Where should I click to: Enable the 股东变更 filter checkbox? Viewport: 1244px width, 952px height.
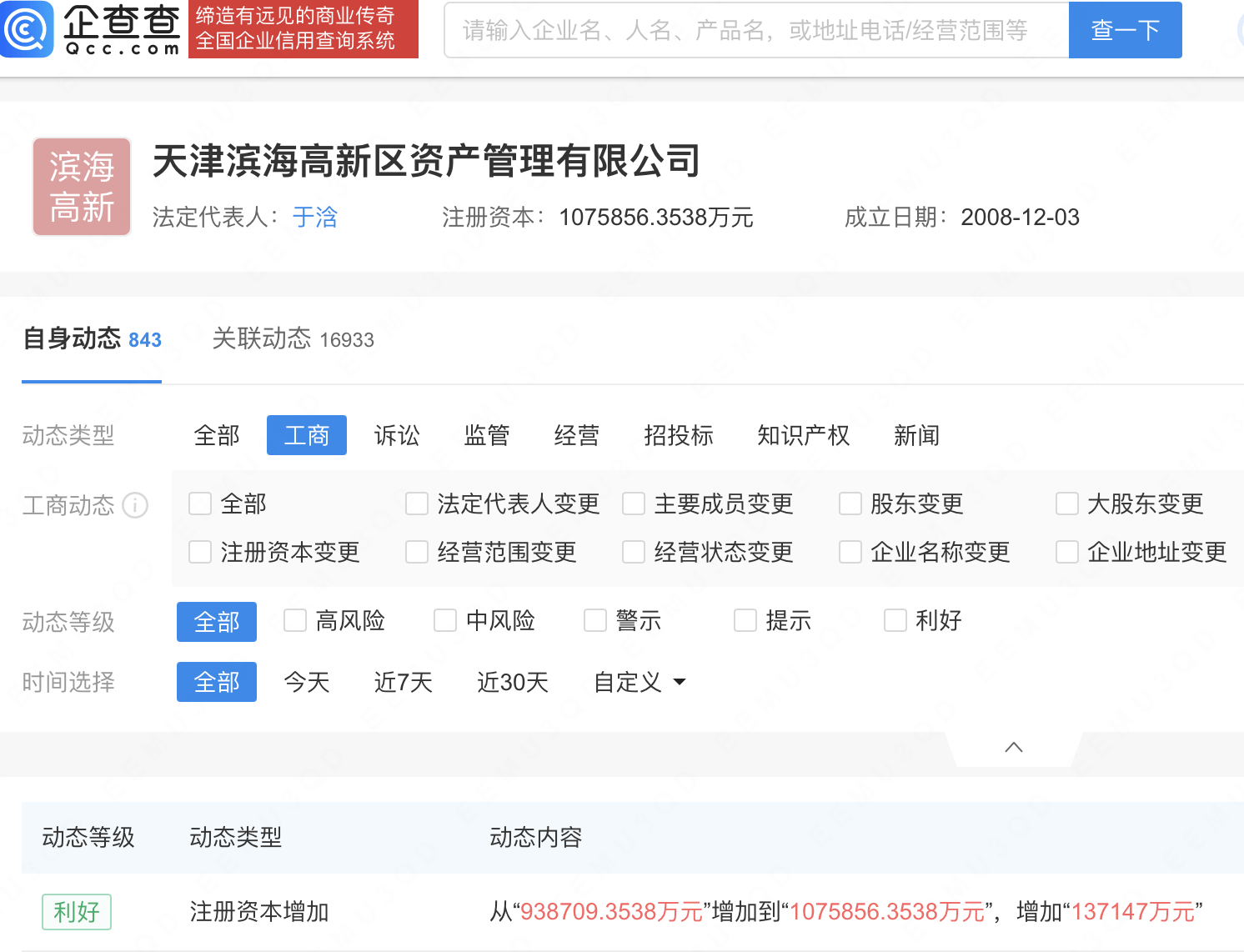click(x=850, y=504)
